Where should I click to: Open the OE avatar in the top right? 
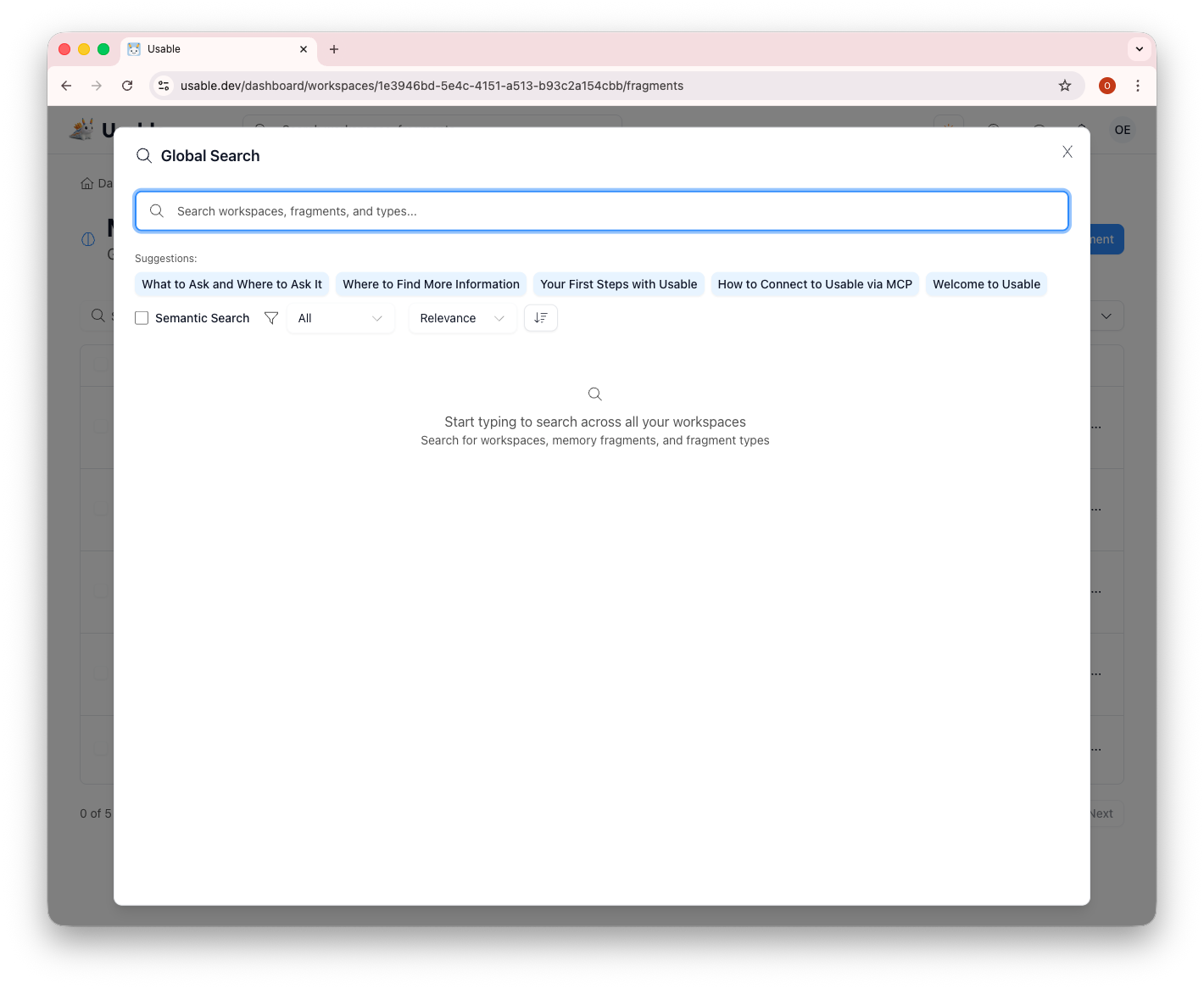(1122, 129)
